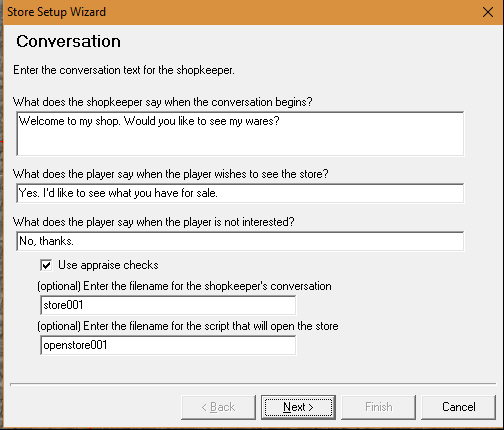Click the 'Use appraise checks' label text

point(108,265)
